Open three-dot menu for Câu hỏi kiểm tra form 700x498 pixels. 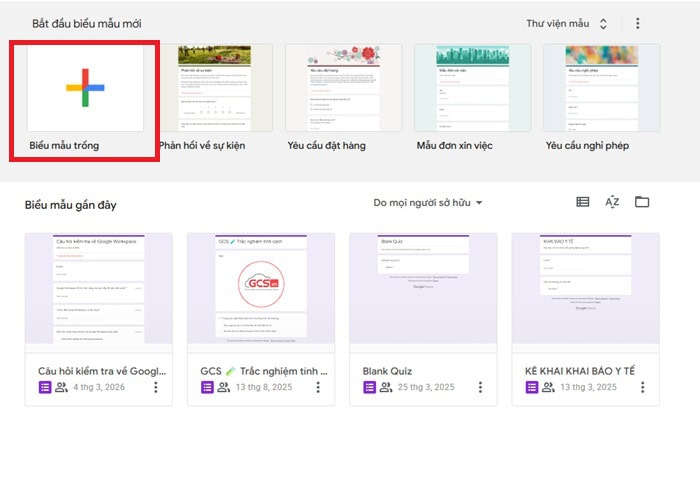156,387
